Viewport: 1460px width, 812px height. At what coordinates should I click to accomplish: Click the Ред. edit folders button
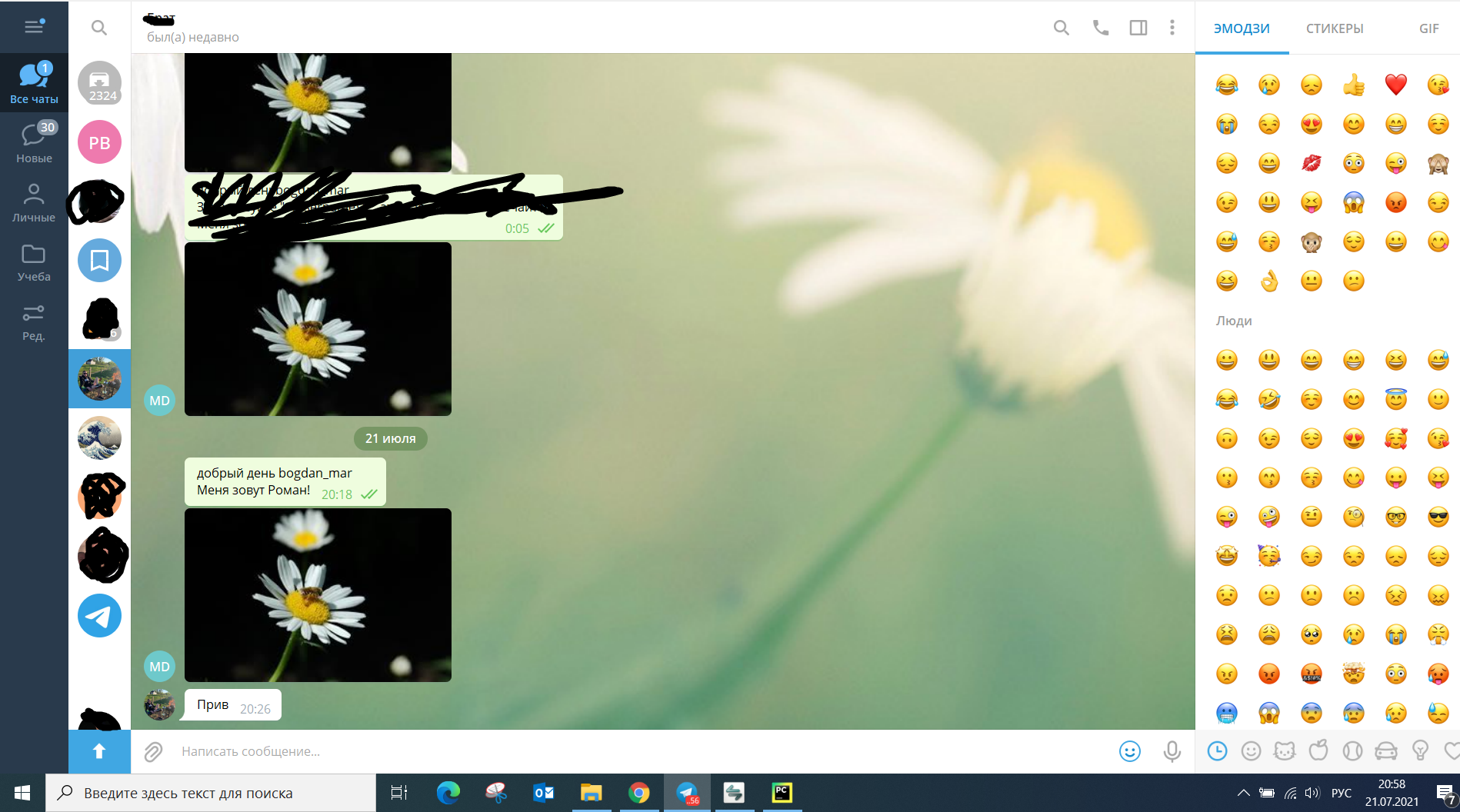(x=34, y=321)
